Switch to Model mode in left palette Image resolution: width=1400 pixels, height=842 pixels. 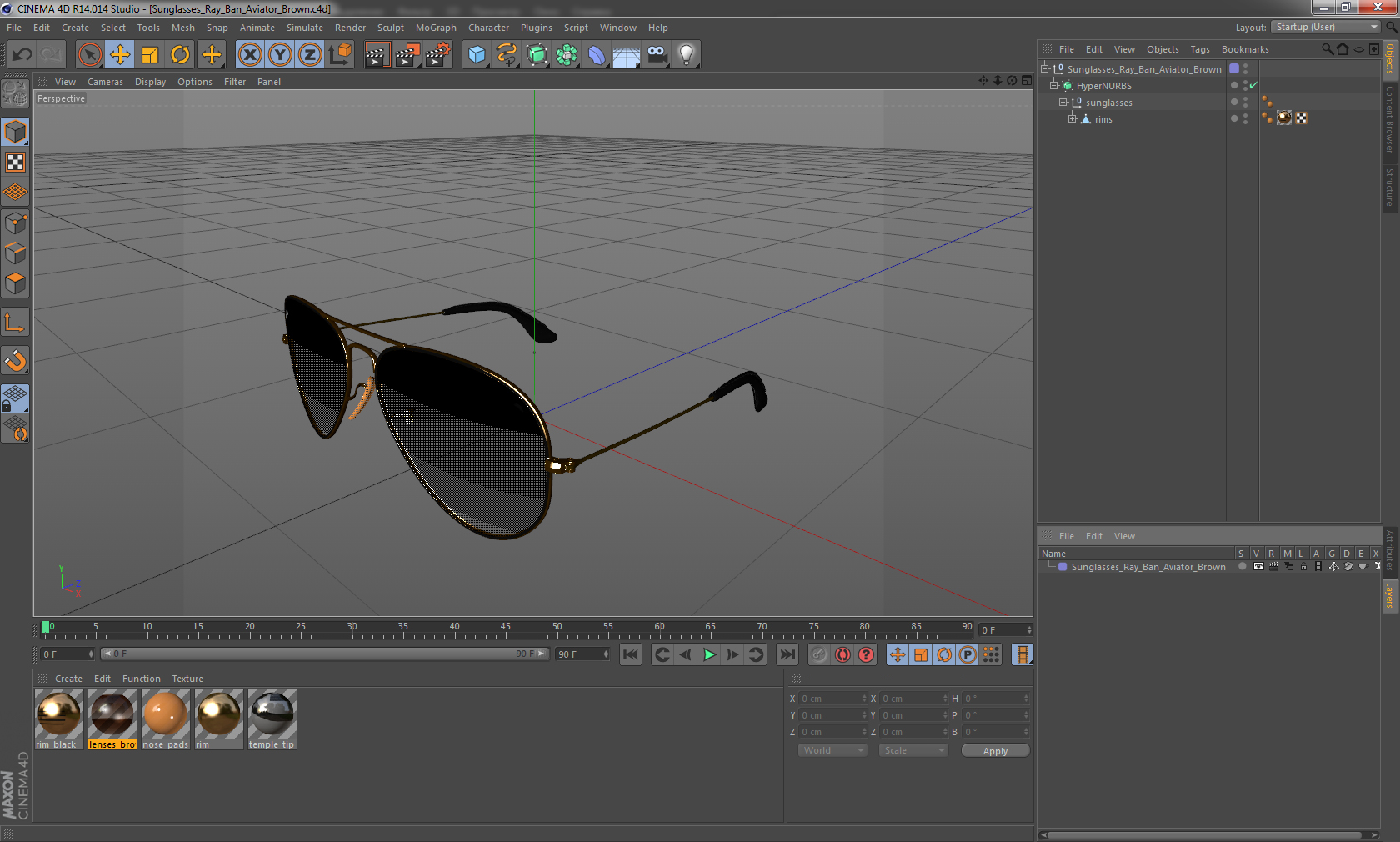click(15, 132)
